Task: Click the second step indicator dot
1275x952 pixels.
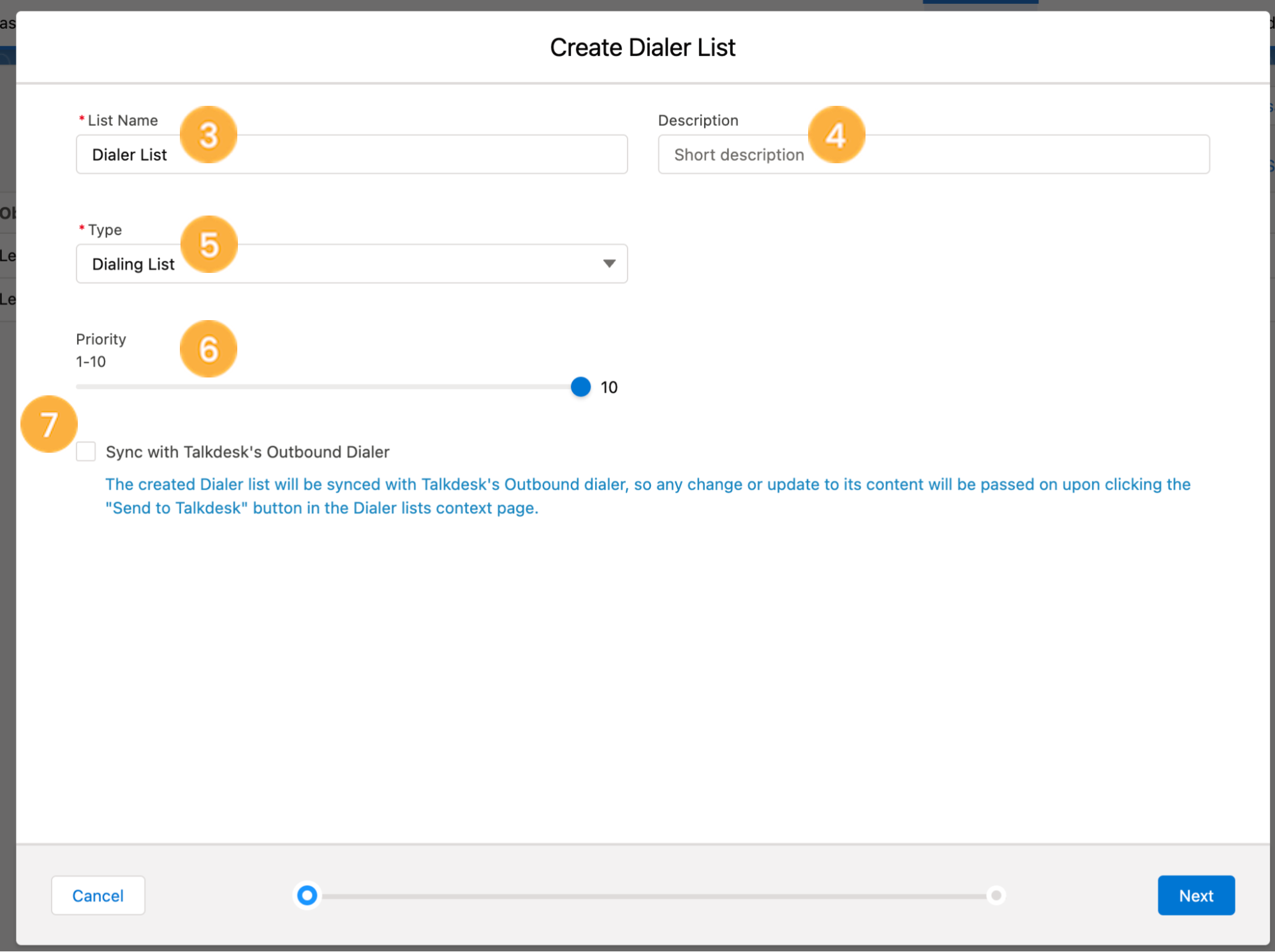Action: click(x=996, y=895)
